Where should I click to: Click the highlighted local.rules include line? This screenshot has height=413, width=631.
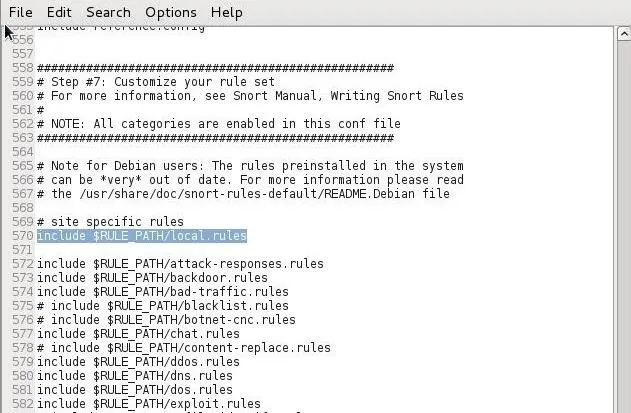pyautogui.click(x=142, y=235)
